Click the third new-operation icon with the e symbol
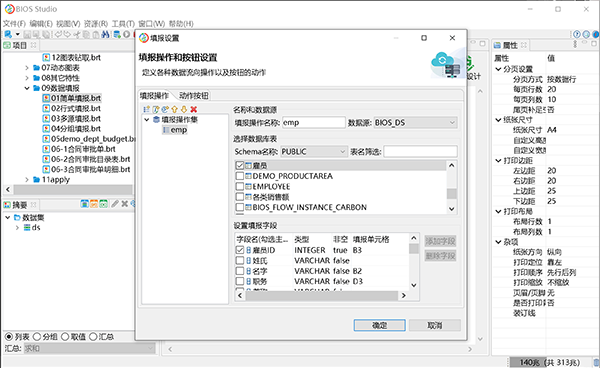The height and width of the screenshot is (368, 600). tap(165, 109)
